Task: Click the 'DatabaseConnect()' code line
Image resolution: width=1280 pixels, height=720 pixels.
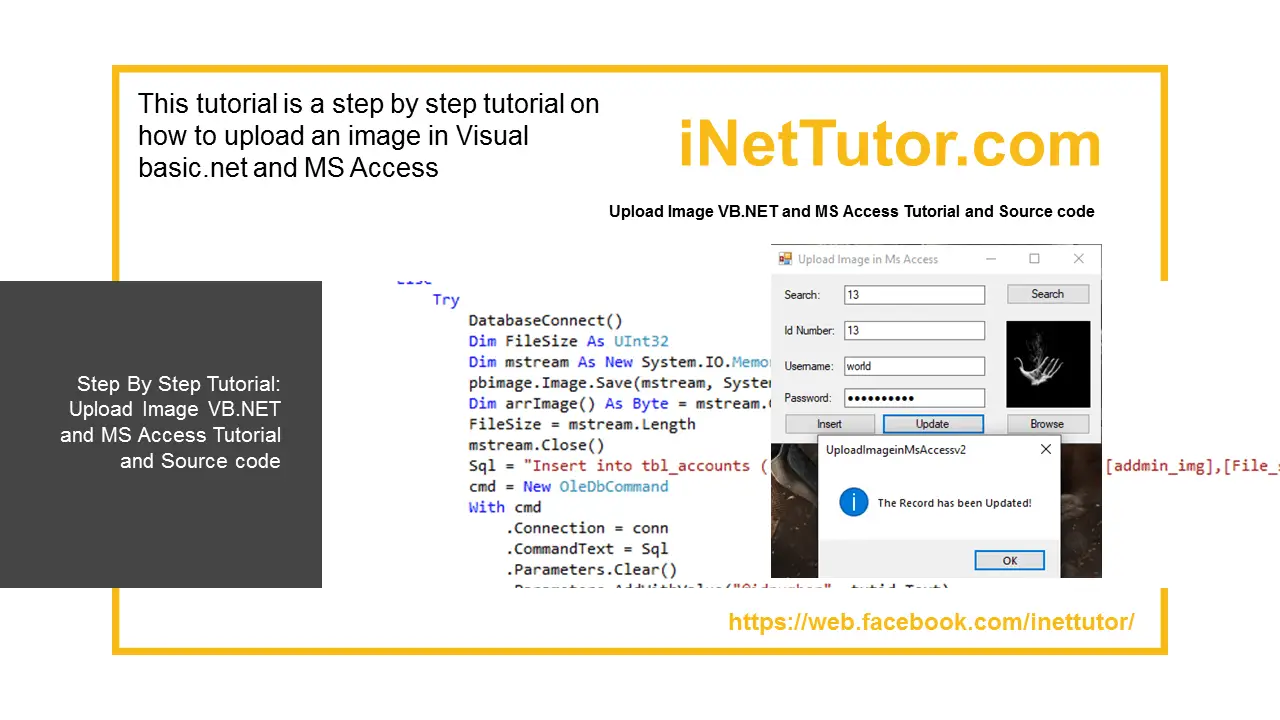Action: (x=545, y=321)
